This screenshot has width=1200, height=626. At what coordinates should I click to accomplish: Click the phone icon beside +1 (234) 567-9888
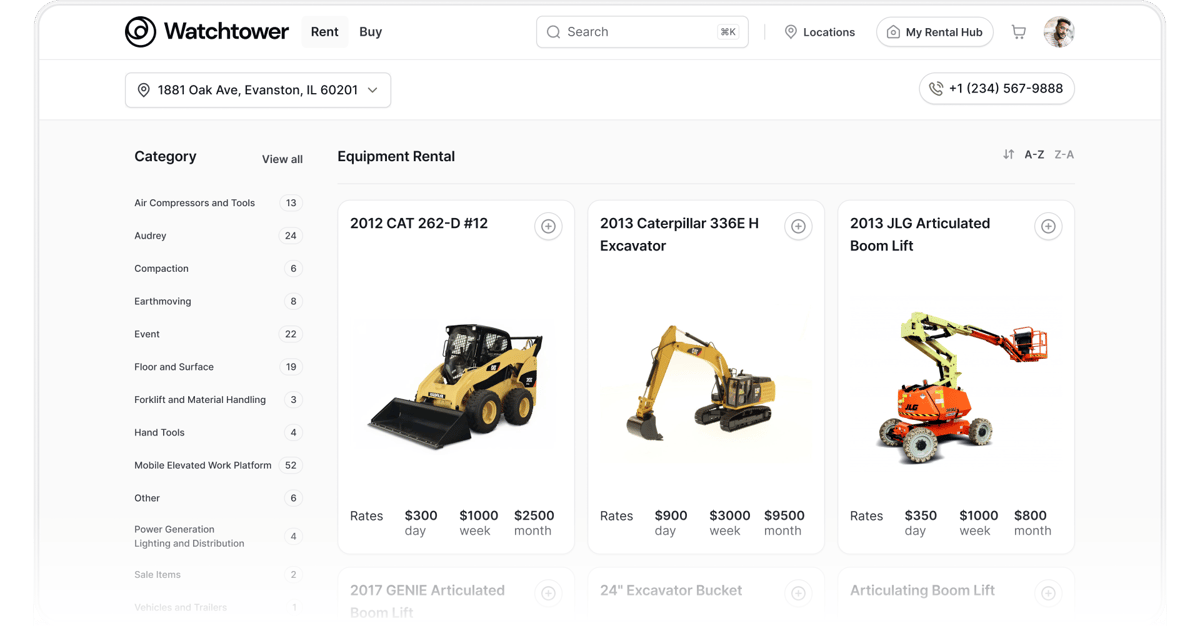pyautogui.click(x=936, y=89)
